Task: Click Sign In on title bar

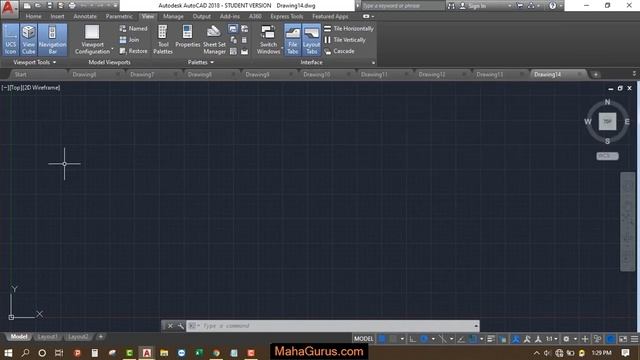Action: coord(473,6)
